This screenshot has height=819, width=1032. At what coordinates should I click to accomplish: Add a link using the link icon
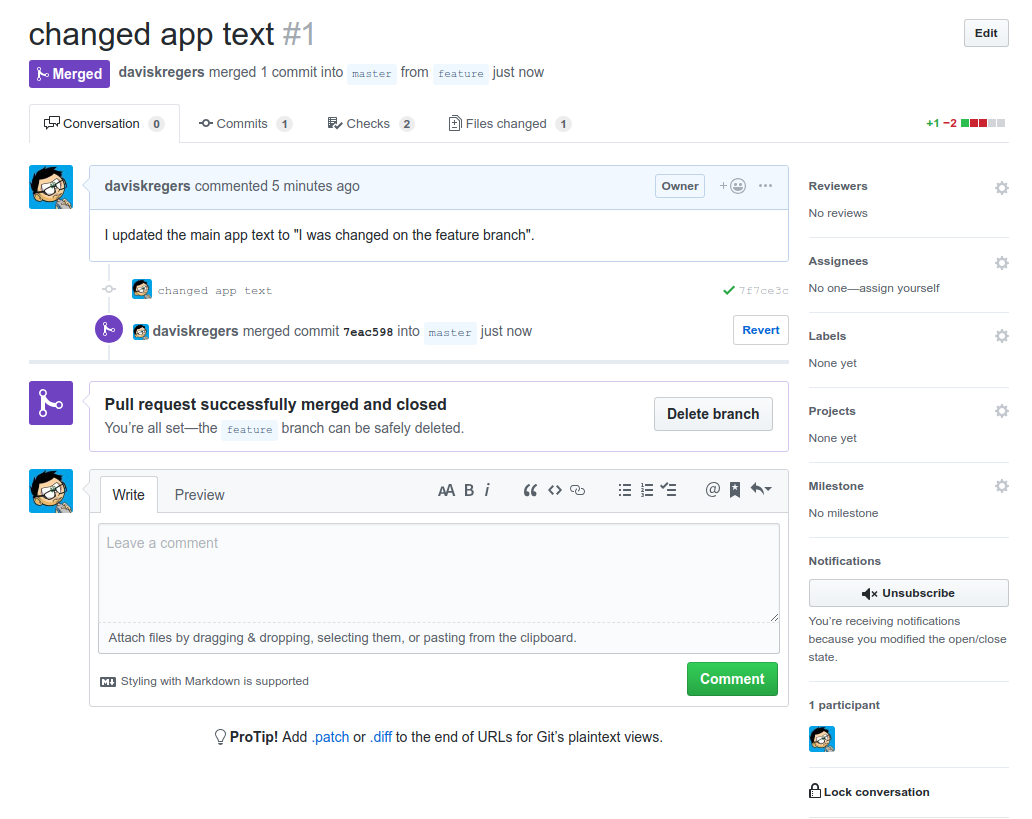click(577, 490)
